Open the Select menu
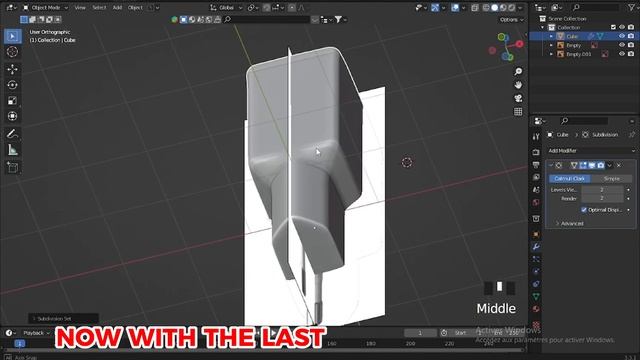Image resolution: width=640 pixels, height=360 pixels. coord(99,7)
